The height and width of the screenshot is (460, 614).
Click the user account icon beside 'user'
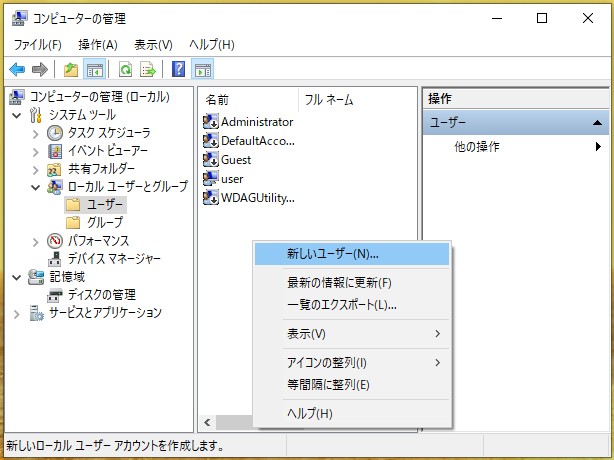(211, 179)
